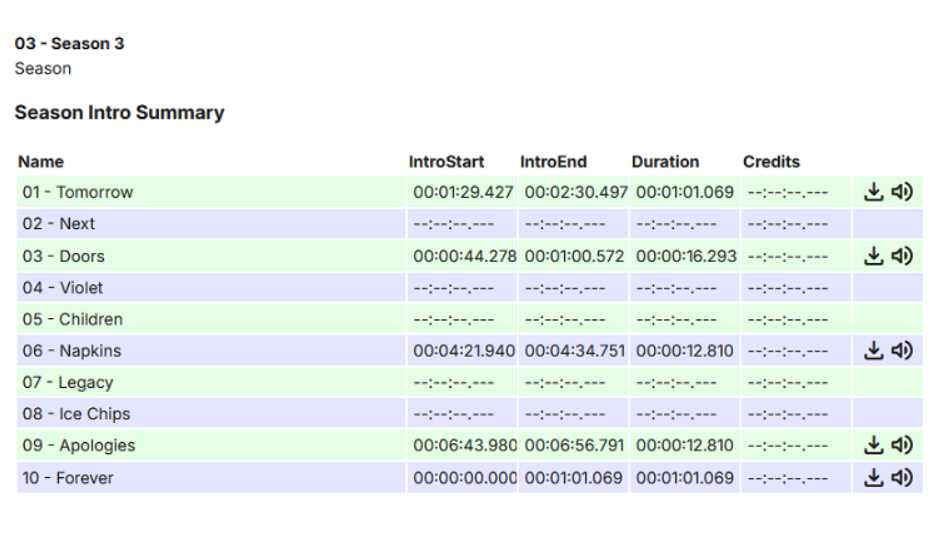Click the IntroStart column header

[446, 162]
